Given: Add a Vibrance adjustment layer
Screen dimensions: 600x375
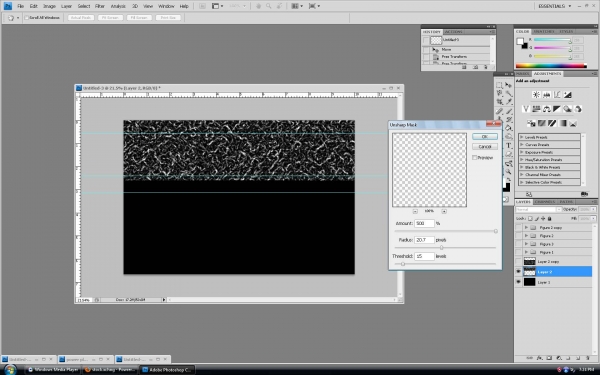Looking at the screenshot, I should point(526,109).
